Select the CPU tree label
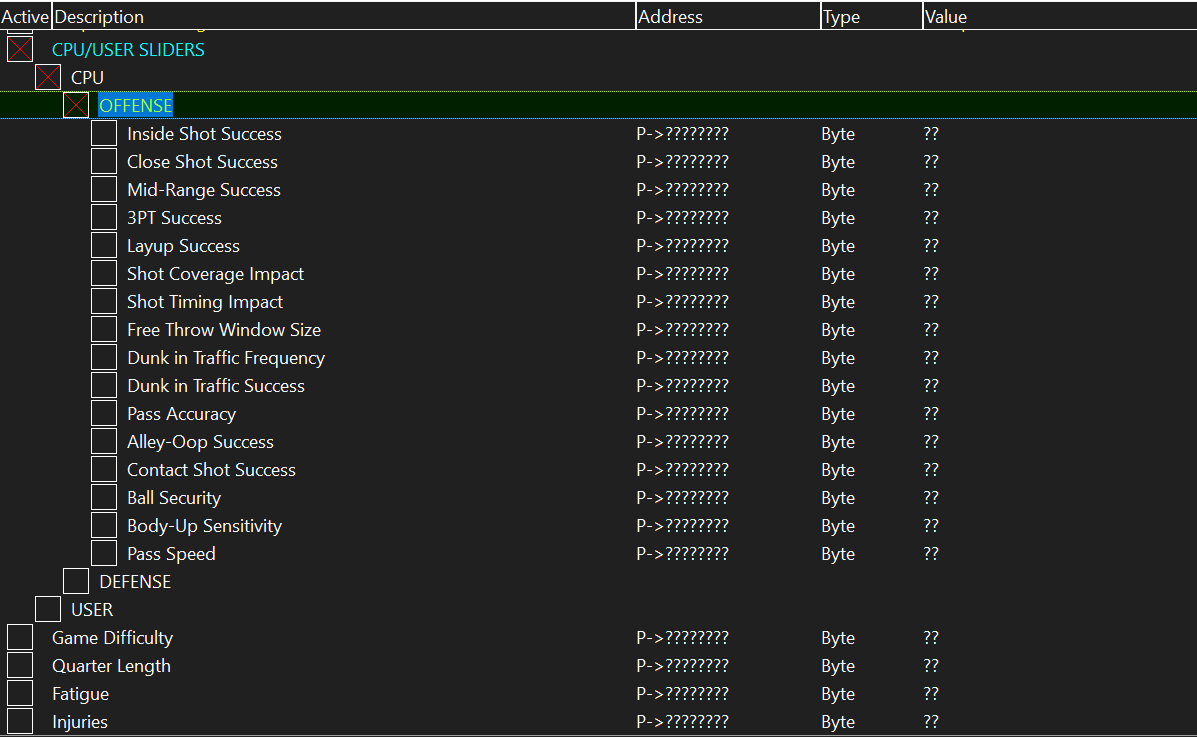The image size is (1197, 738). point(87,78)
